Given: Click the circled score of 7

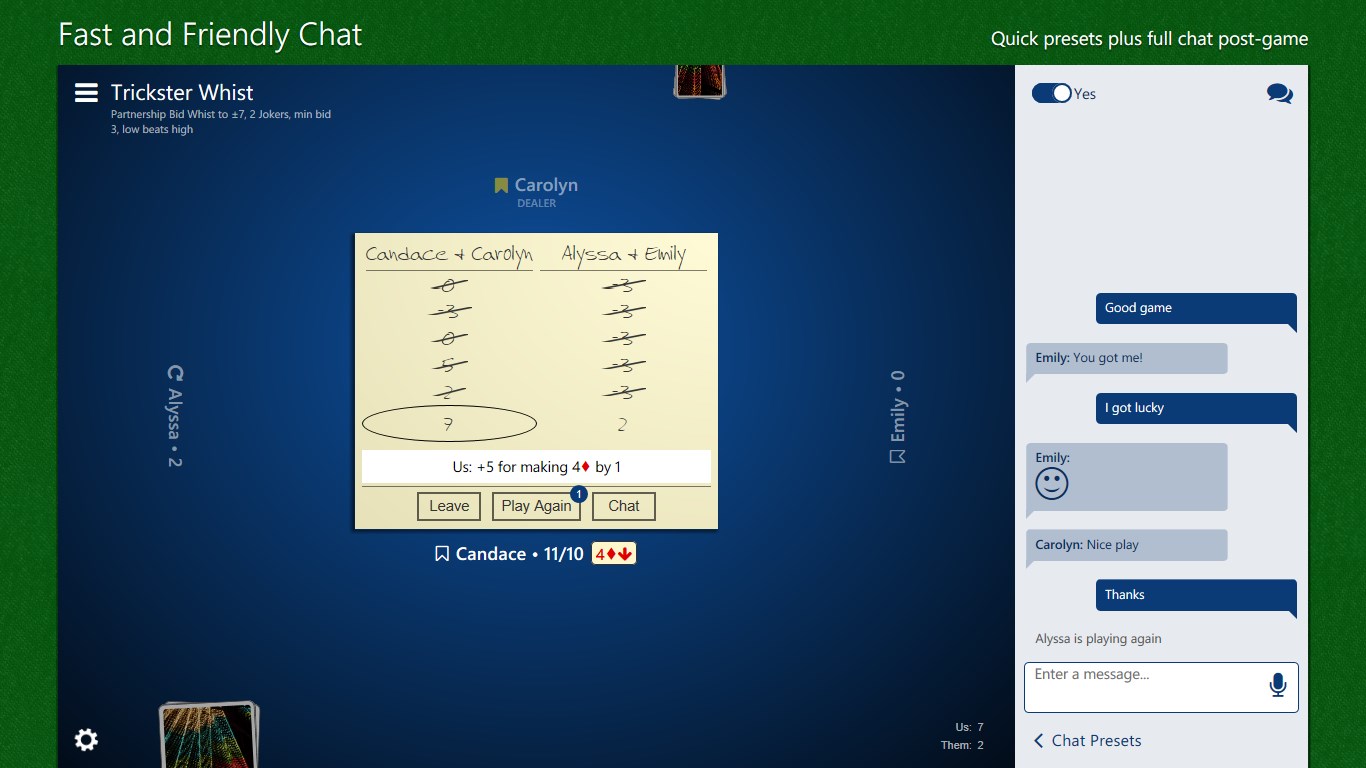Looking at the screenshot, I should [449, 422].
